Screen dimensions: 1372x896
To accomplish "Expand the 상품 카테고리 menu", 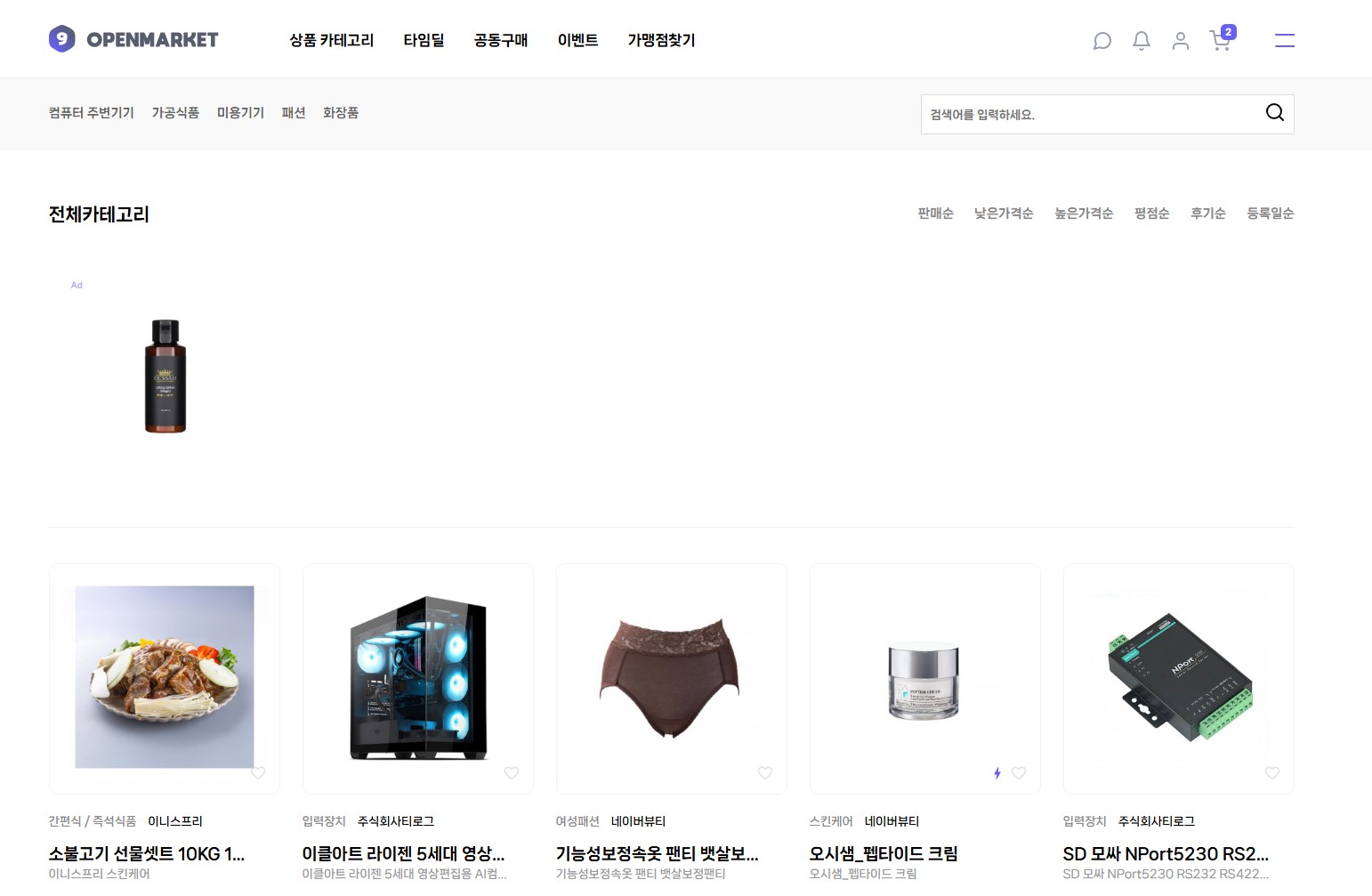I will (x=331, y=40).
